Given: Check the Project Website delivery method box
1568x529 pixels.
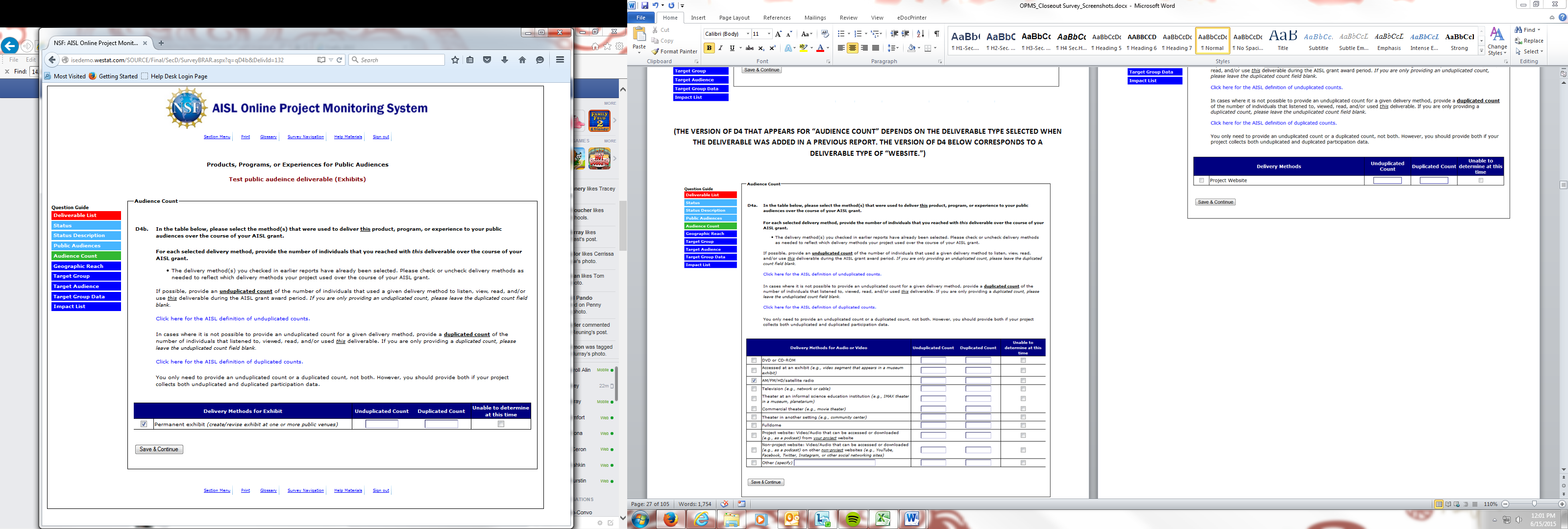Looking at the screenshot, I should click(x=1201, y=180).
